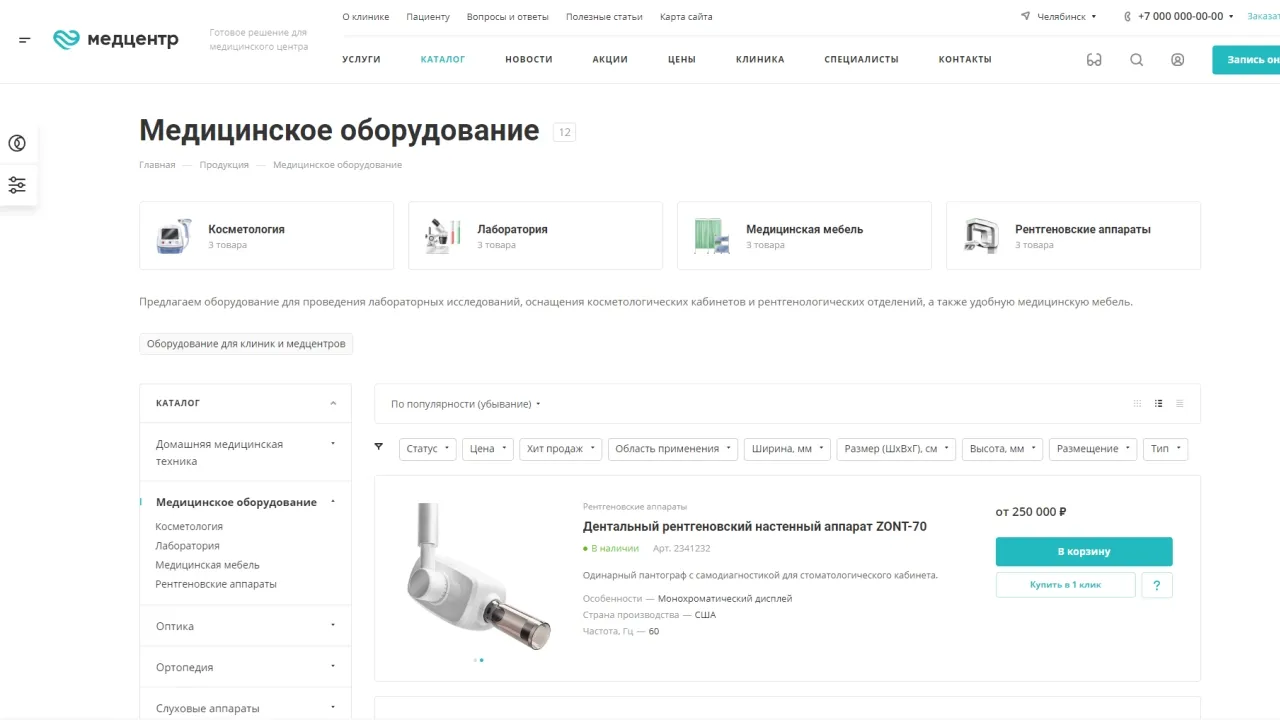This screenshot has width=1280, height=720.
Task: Open the Цена filter dropdown
Action: click(x=488, y=449)
